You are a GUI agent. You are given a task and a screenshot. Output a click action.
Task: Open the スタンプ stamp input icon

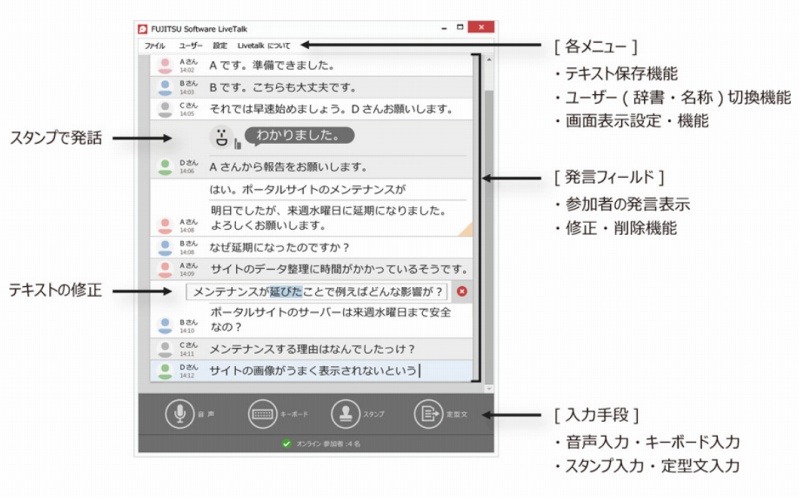(x=345, y=413)
